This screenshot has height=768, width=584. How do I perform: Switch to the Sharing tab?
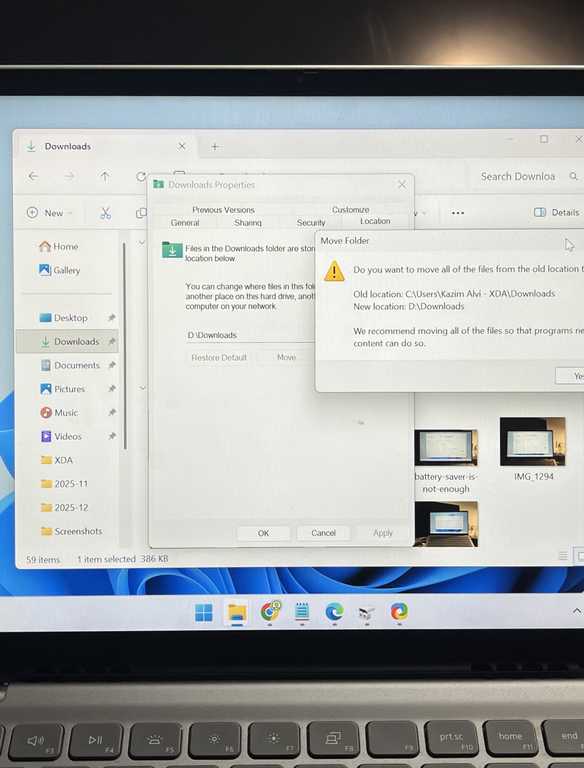[248, 223]
